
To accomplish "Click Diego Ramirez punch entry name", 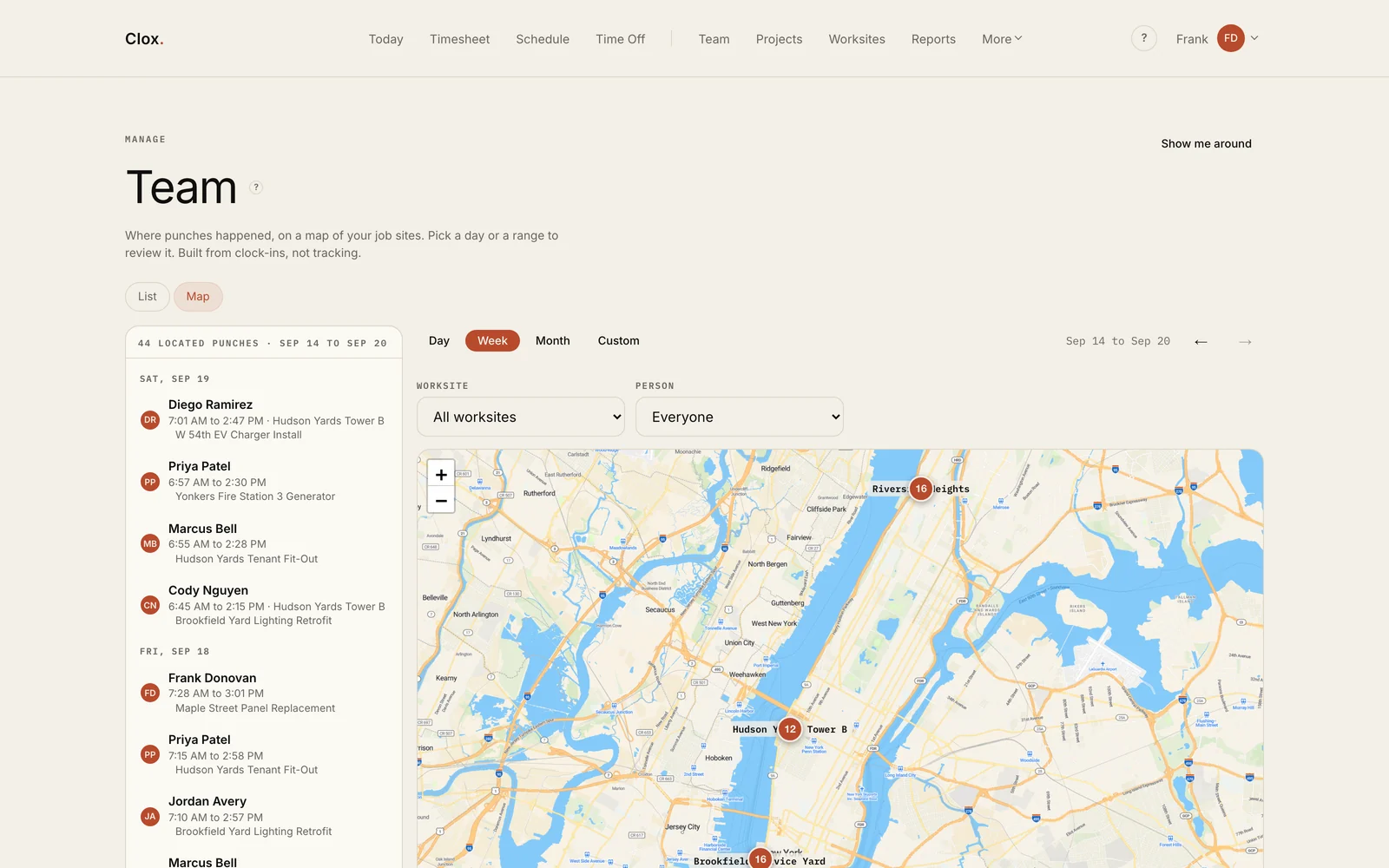I will pos(210,404).
